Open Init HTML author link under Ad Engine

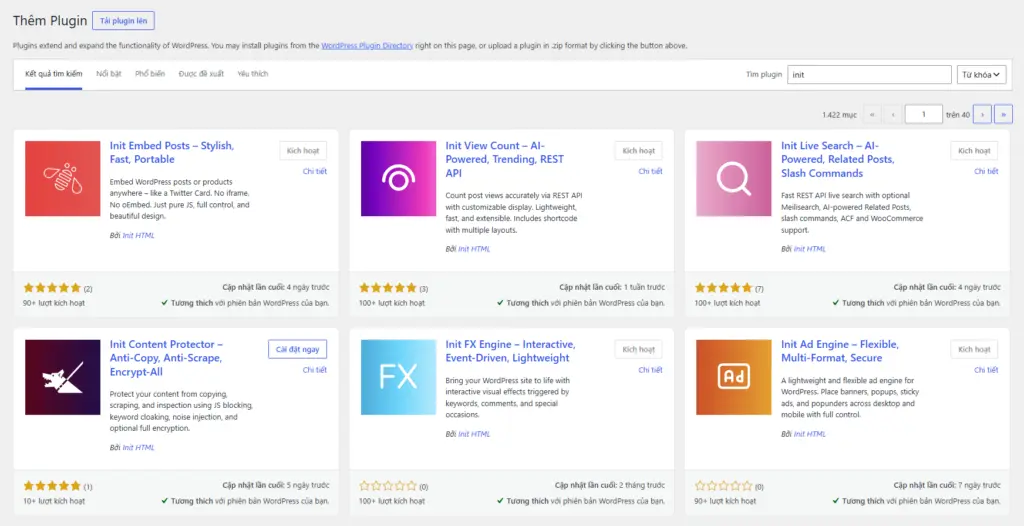click(810, 434)
